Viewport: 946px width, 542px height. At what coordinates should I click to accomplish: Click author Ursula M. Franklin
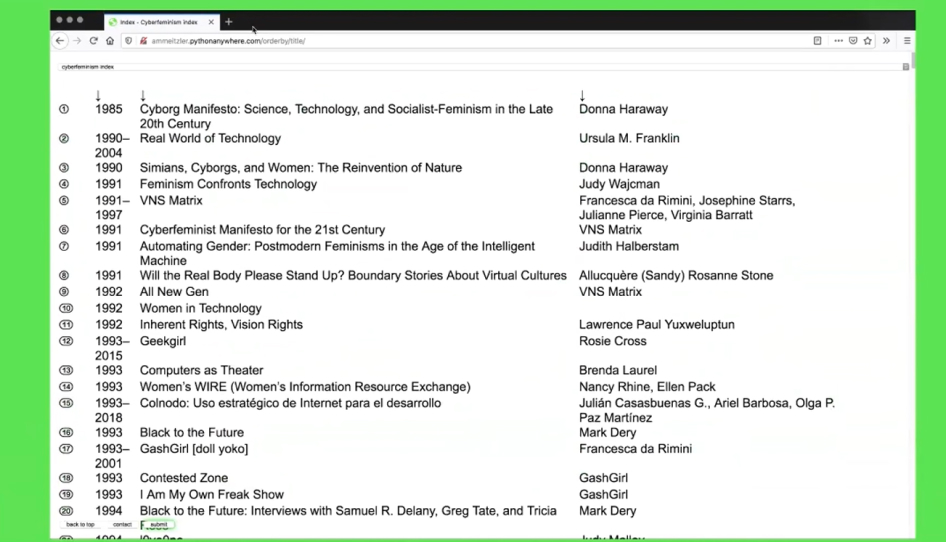click(629, 138)
